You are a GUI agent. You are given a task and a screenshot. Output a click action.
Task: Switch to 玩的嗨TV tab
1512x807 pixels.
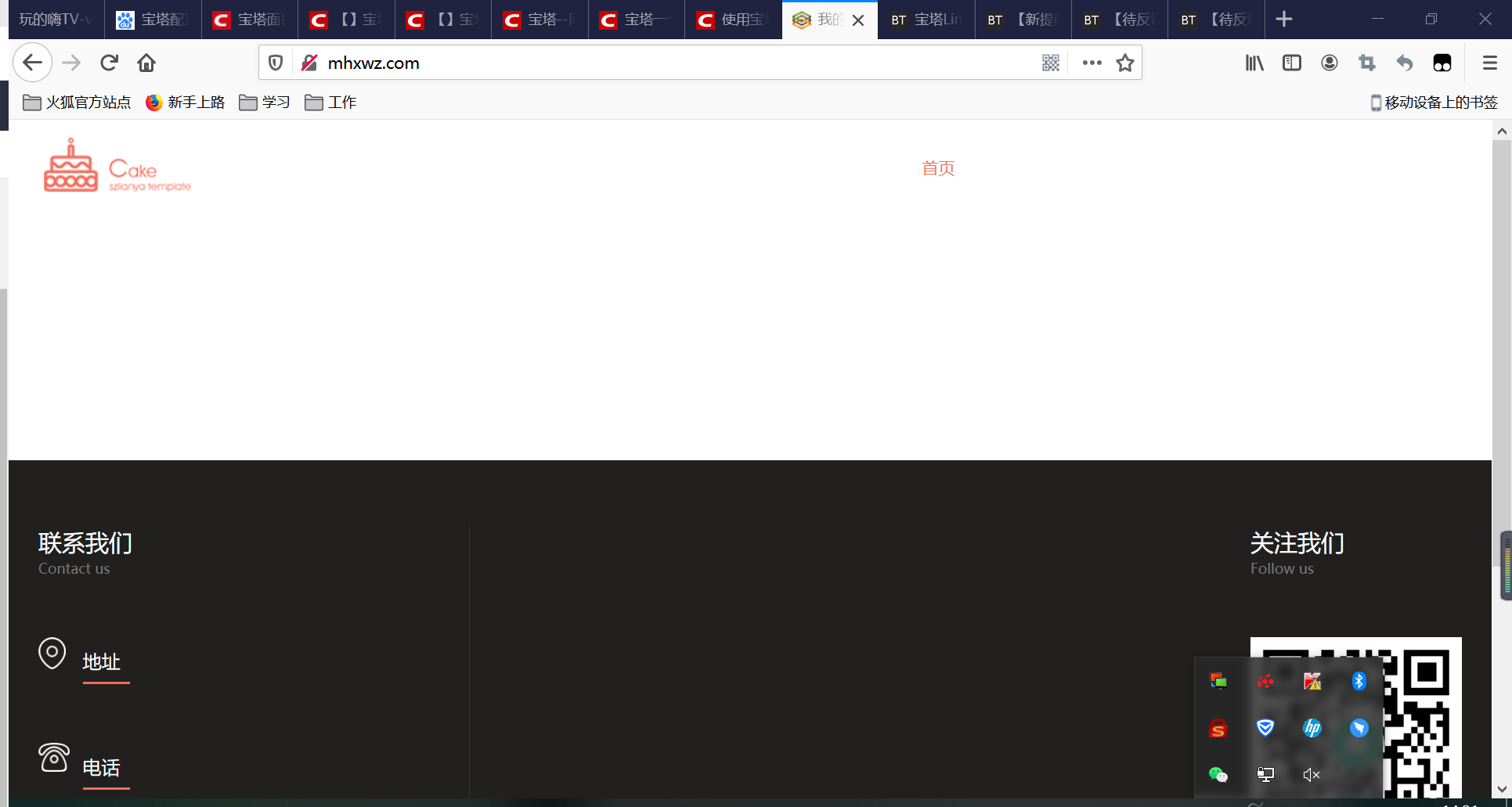[55, 20]
